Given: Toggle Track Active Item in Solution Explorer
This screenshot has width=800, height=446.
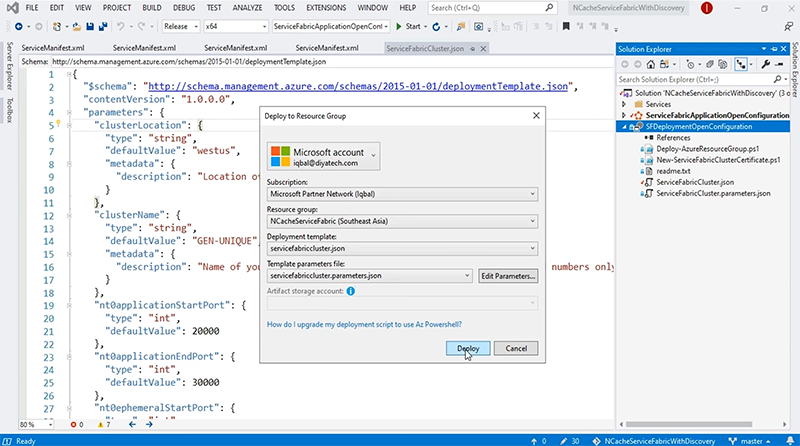Looking at the screenshot, I should pos(741,64).
